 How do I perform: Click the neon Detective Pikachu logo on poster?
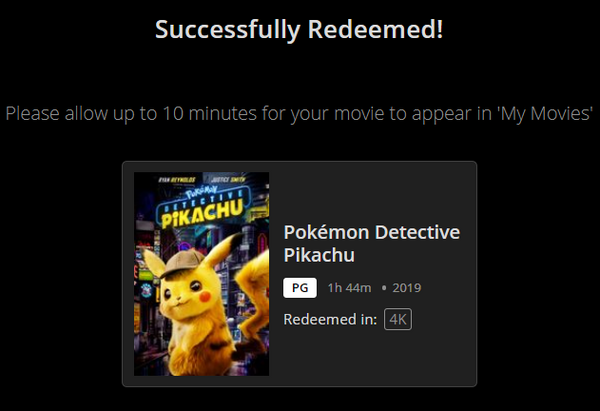(x=203, y=207)
